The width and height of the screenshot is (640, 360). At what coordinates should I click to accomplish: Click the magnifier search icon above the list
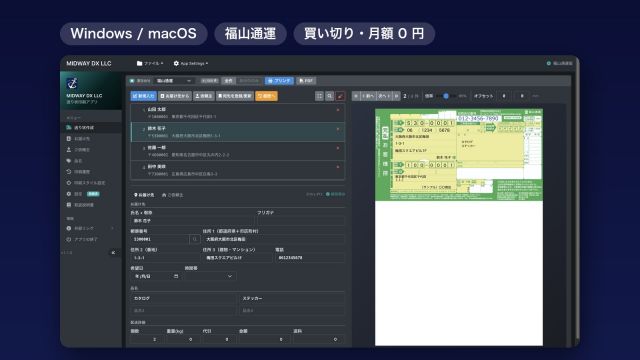click(x=329, y=96)
